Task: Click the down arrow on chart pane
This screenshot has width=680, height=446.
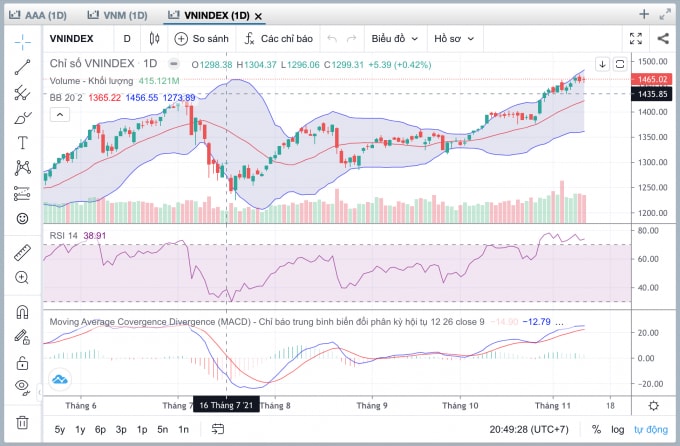Action: point(602,65)
